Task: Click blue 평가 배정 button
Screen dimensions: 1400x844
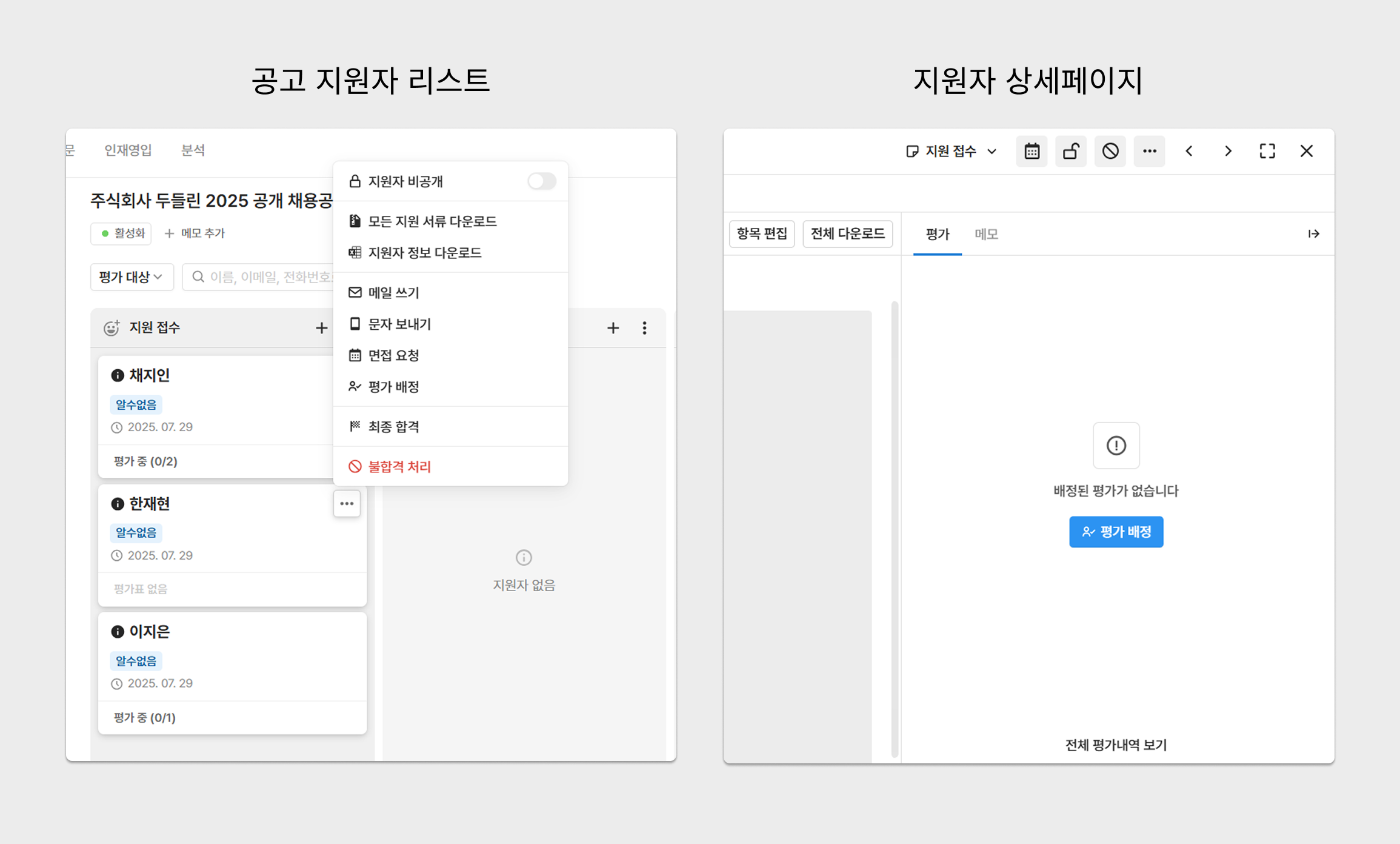Action: (x=1116, y=532)
